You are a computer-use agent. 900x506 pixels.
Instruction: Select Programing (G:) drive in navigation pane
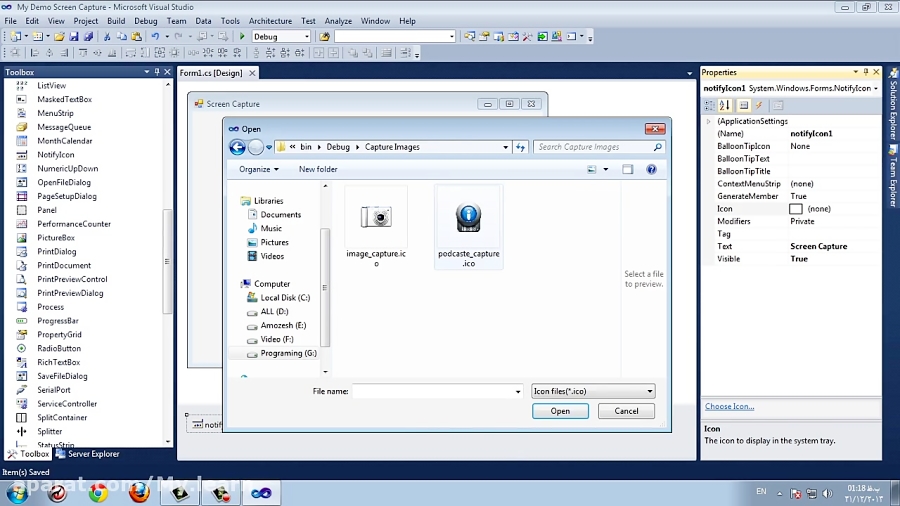pos(288,353)
